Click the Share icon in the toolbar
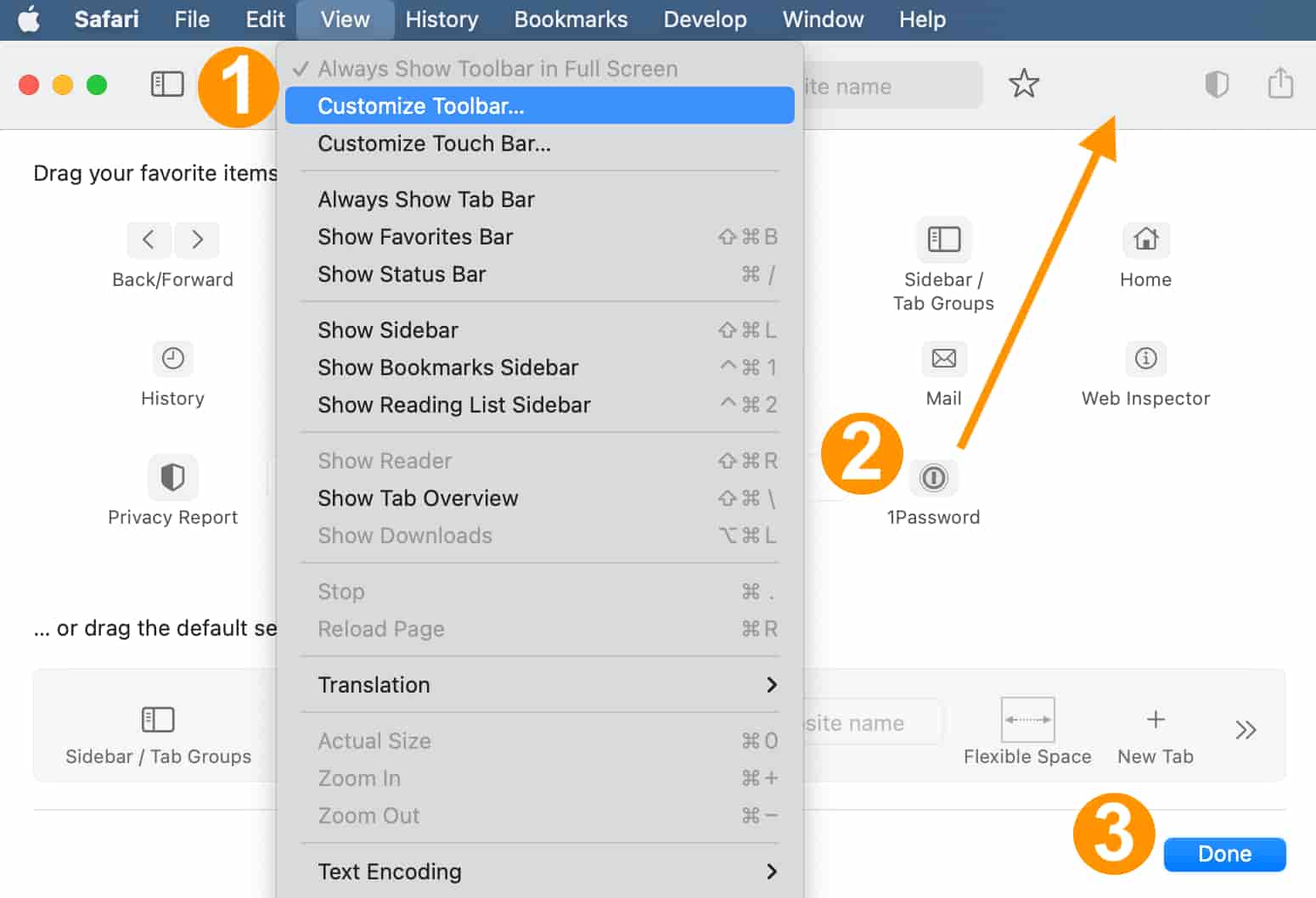 1279,84
